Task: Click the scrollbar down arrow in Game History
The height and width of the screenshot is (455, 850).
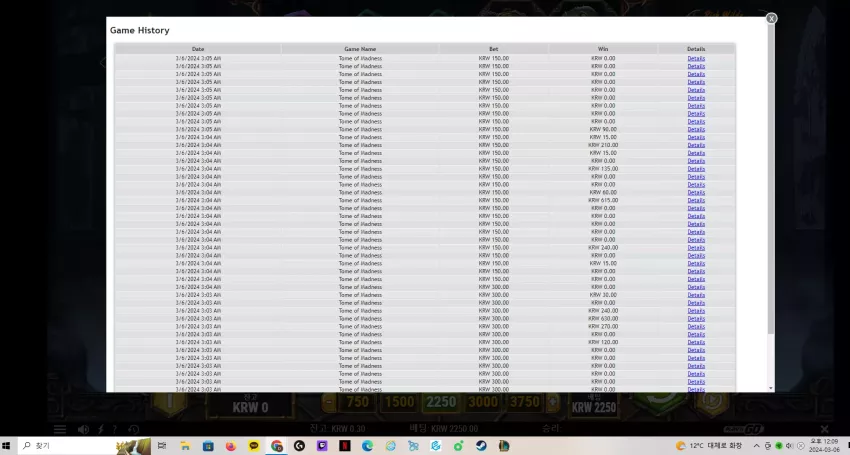Action: point(771,388)
